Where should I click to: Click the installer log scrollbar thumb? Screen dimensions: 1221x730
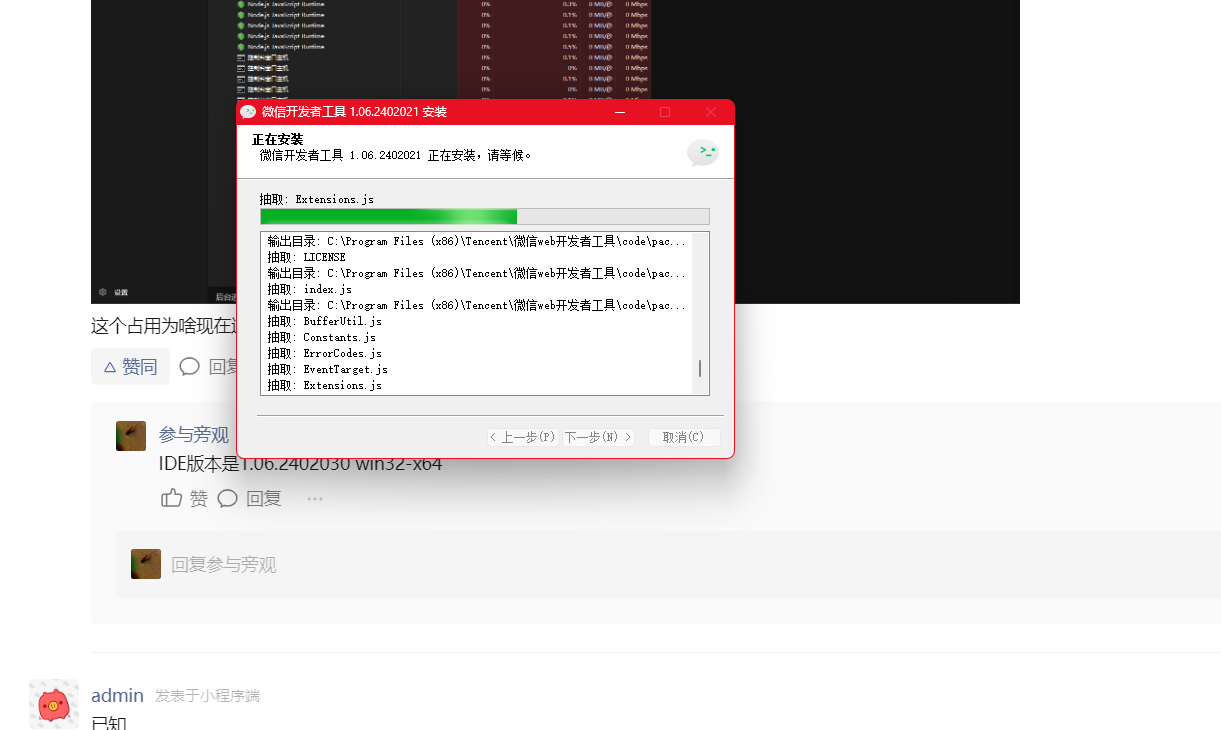pos(700,369)
